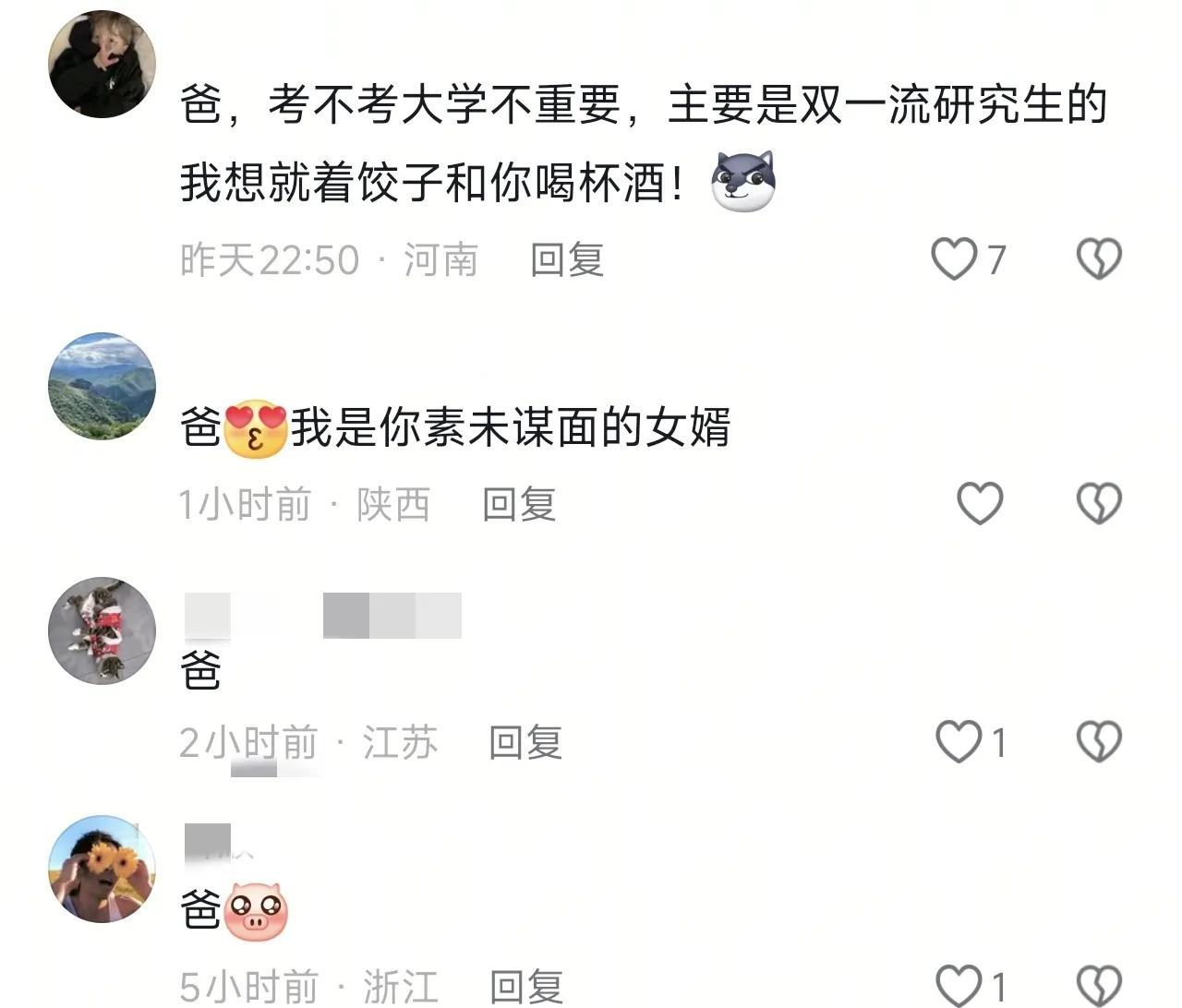This screenshot has height=1008, width=1182.
Task: Open the mountain landscape avatar profile
Action: click(102, 386)
